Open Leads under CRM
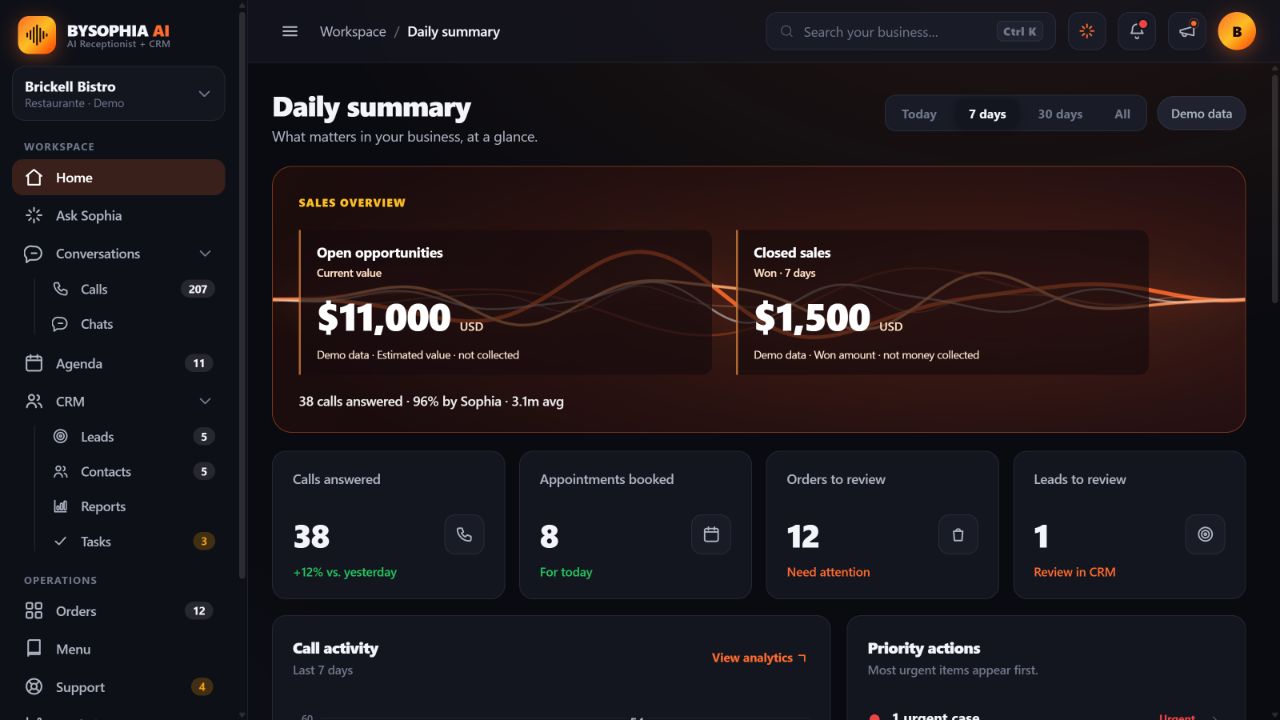The width and height of the screenshot is (1280, 720). [132, 437]
